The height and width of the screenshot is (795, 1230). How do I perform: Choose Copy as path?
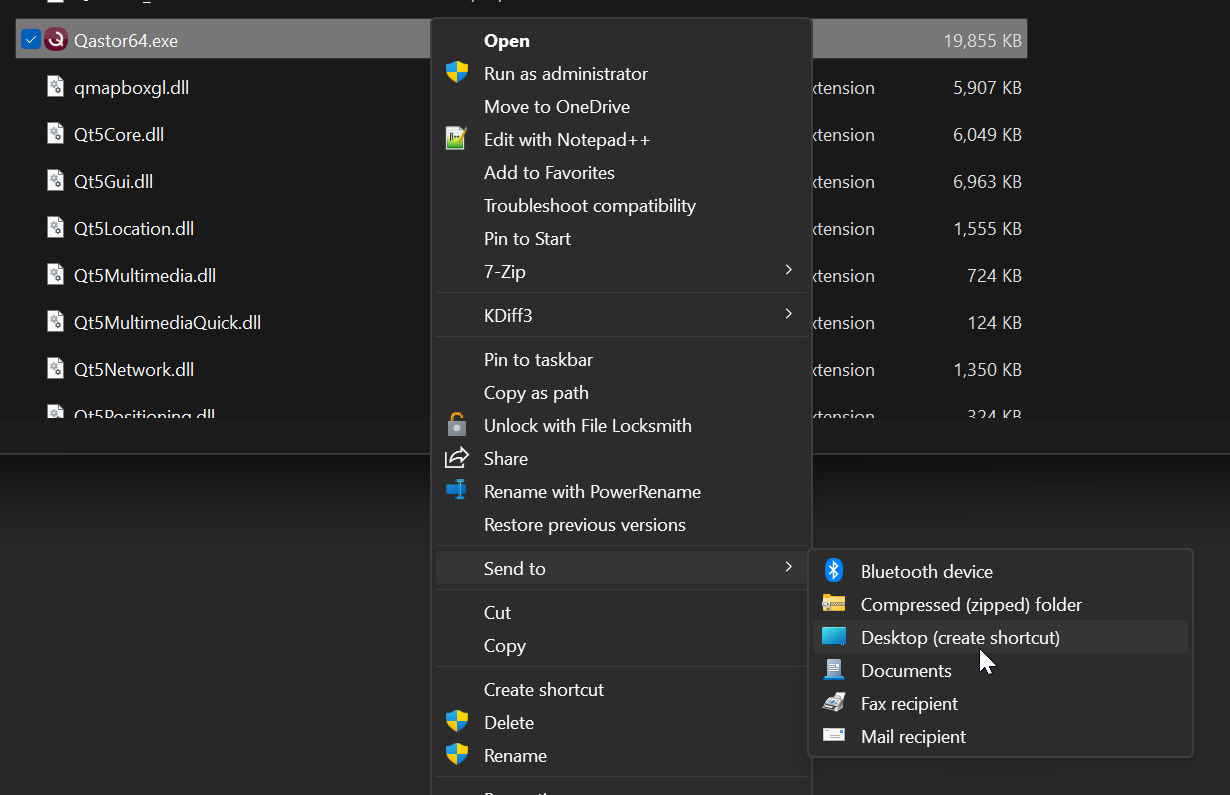[x=536, y=392]
